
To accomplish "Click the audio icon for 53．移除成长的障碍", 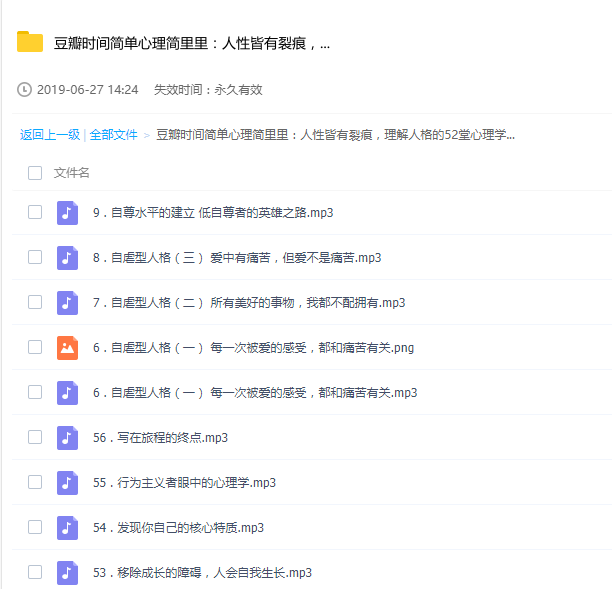I will tap(67, 573).
